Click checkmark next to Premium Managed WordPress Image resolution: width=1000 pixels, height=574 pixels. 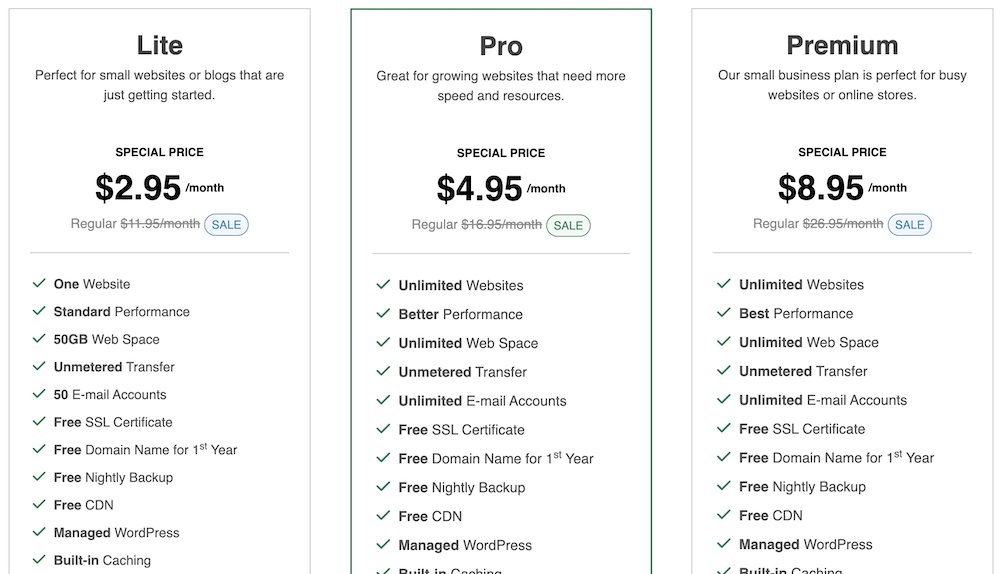click(x=724, y=544)
